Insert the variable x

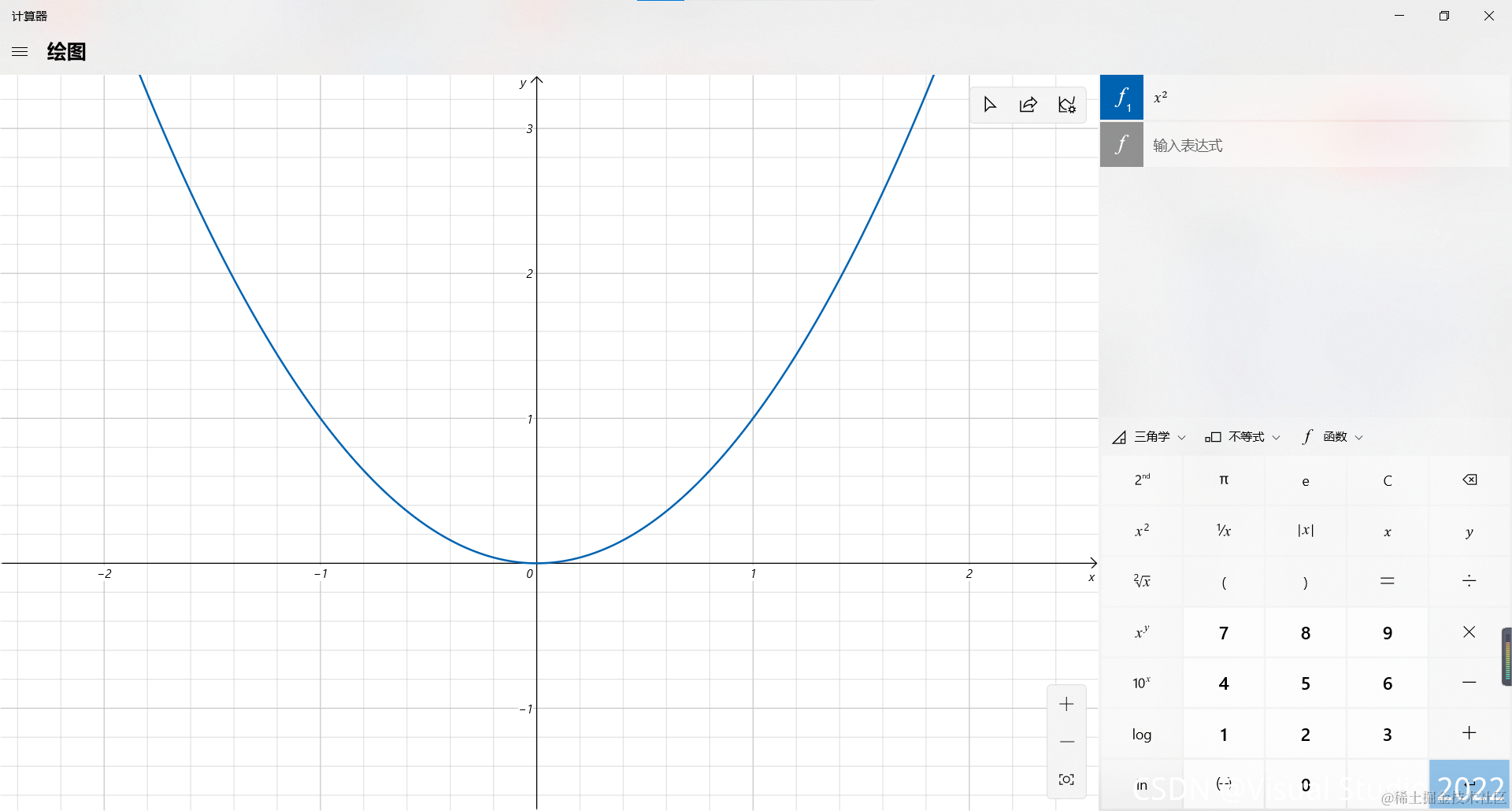tap(1388, 531)
